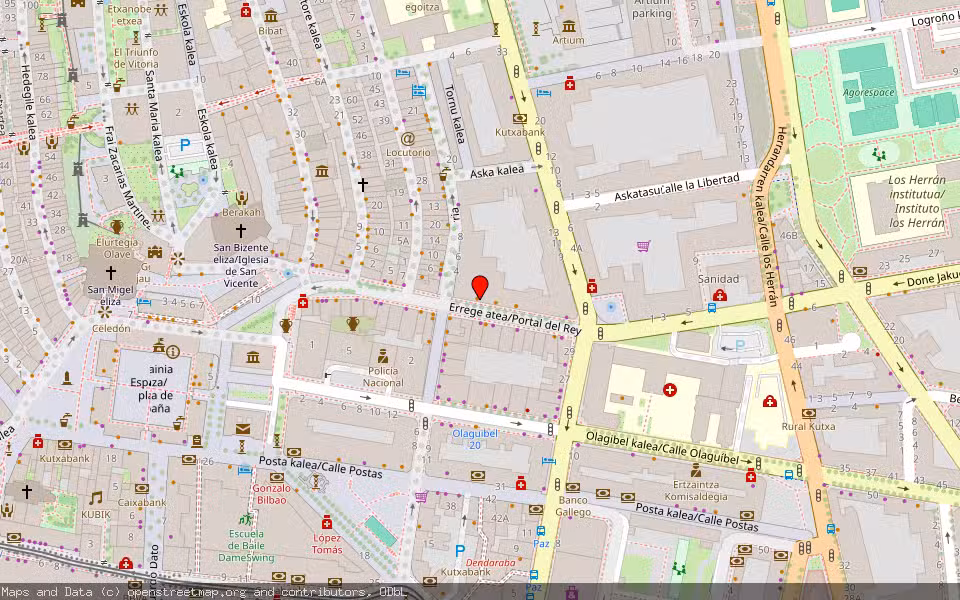Click the Agorespace sports area label
Screen dimensions: 960x600
pyautogui.click(x=868, y=92)
